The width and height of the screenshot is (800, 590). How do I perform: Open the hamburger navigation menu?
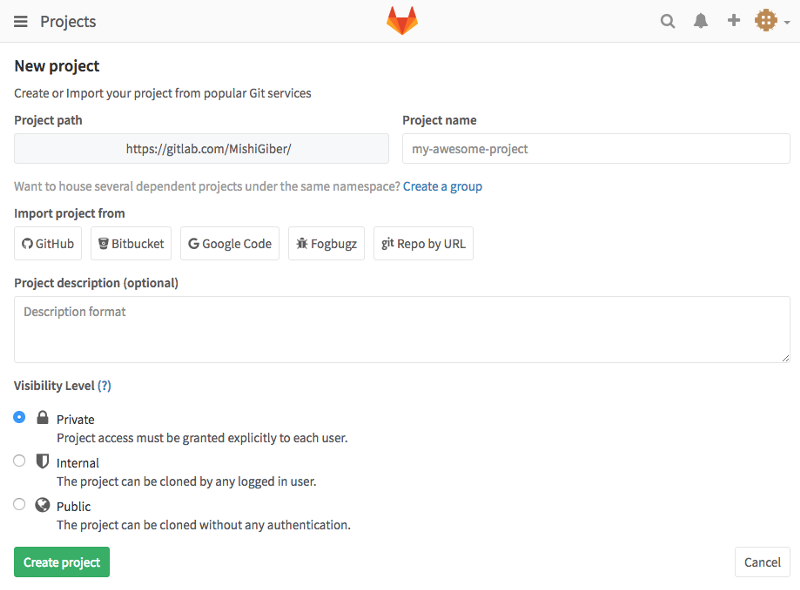(x=20, y=21)
